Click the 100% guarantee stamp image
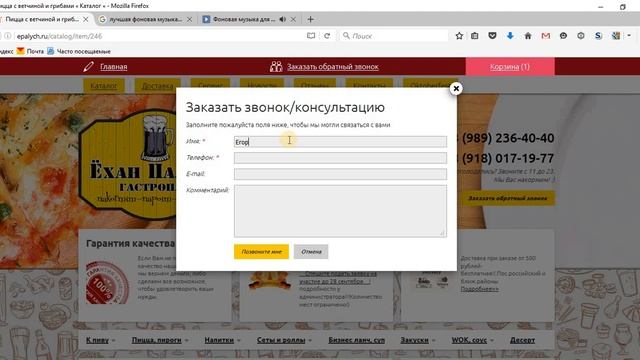The width and height of the screenshot is (640, 360). tap(107, 283)
